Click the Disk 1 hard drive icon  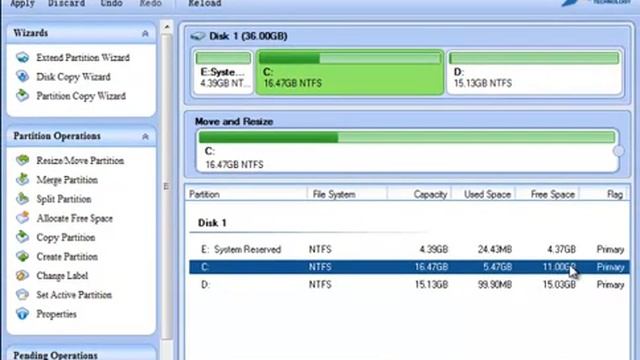[x=198, y=36]
